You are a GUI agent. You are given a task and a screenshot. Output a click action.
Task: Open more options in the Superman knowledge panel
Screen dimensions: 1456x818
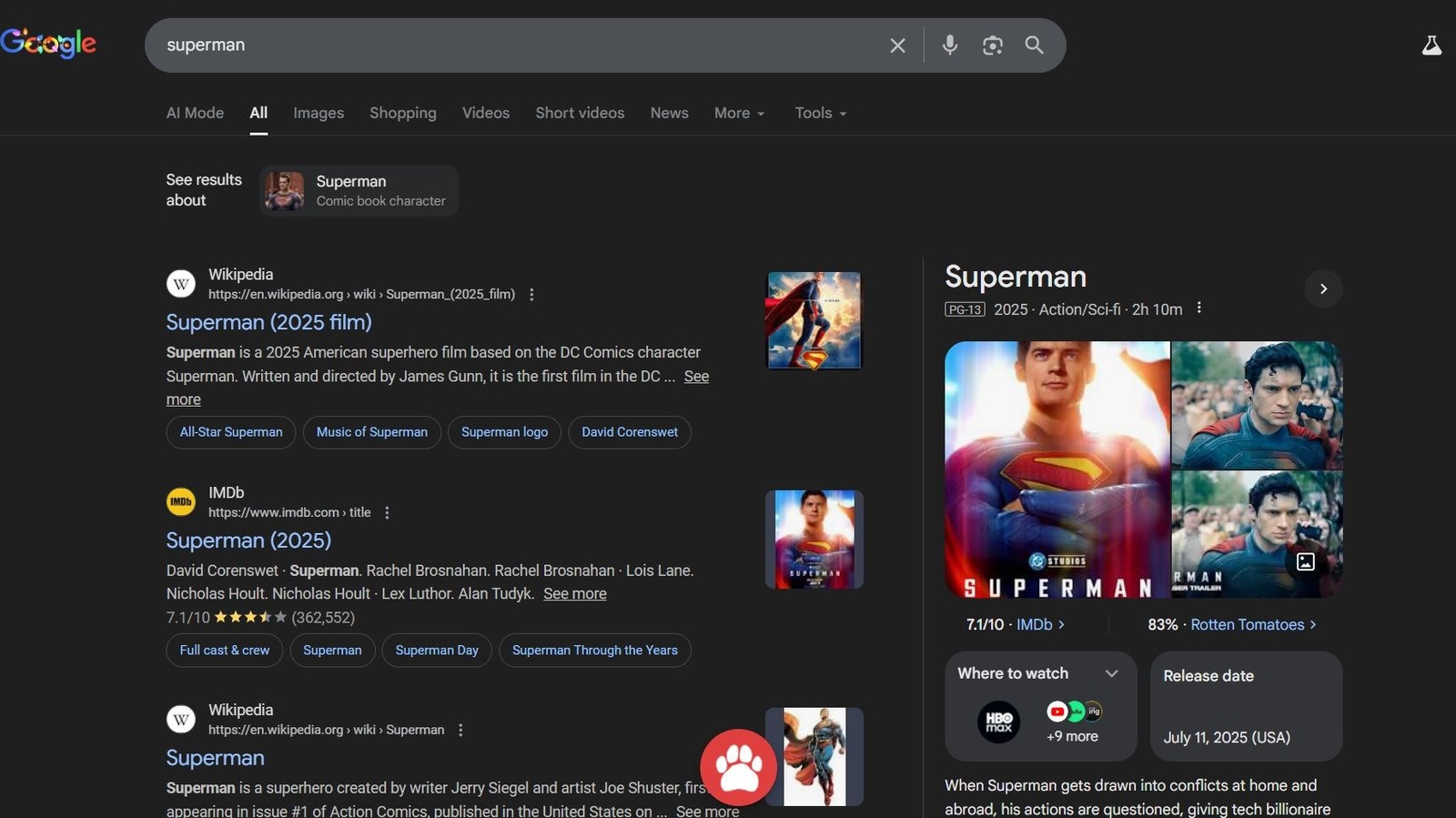[1199, 308]
